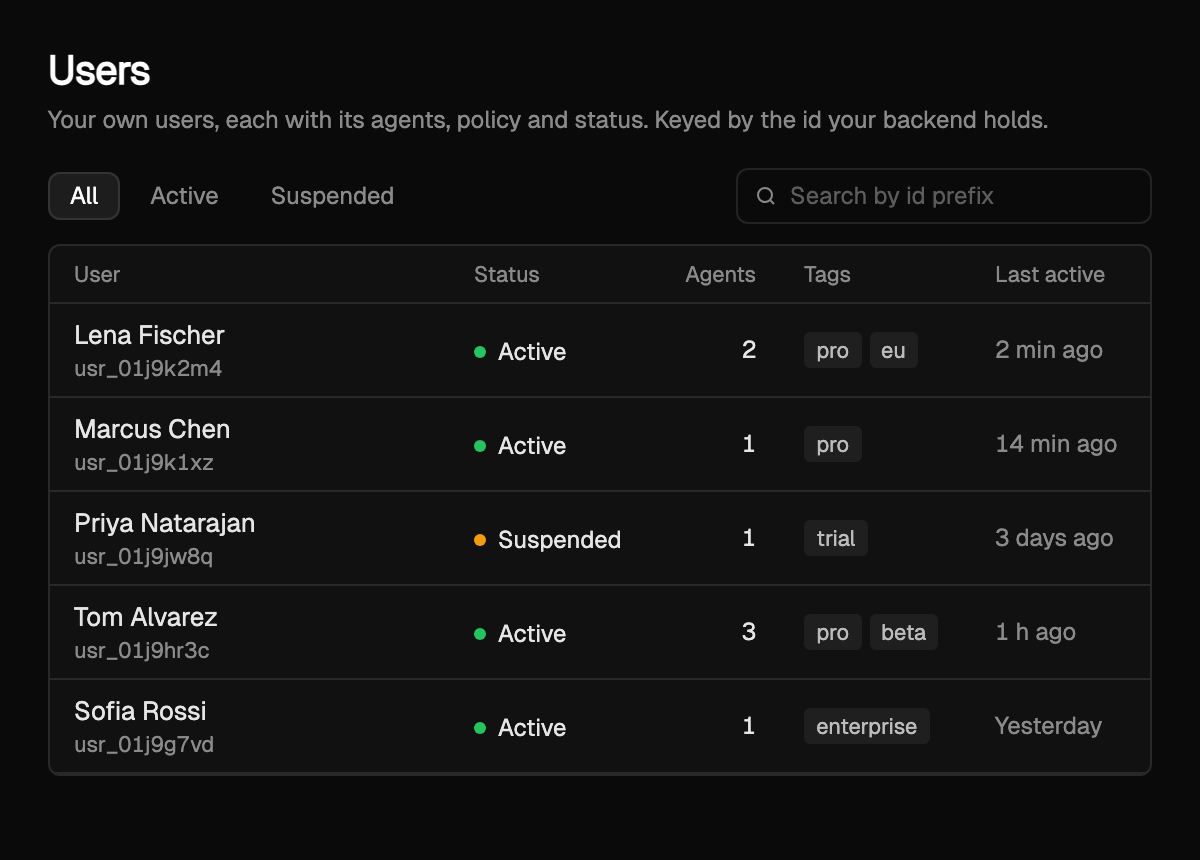The image size is (1200, 860).
Task: Open Priya Natarajan's user row
Action: [x=600, y=538]
